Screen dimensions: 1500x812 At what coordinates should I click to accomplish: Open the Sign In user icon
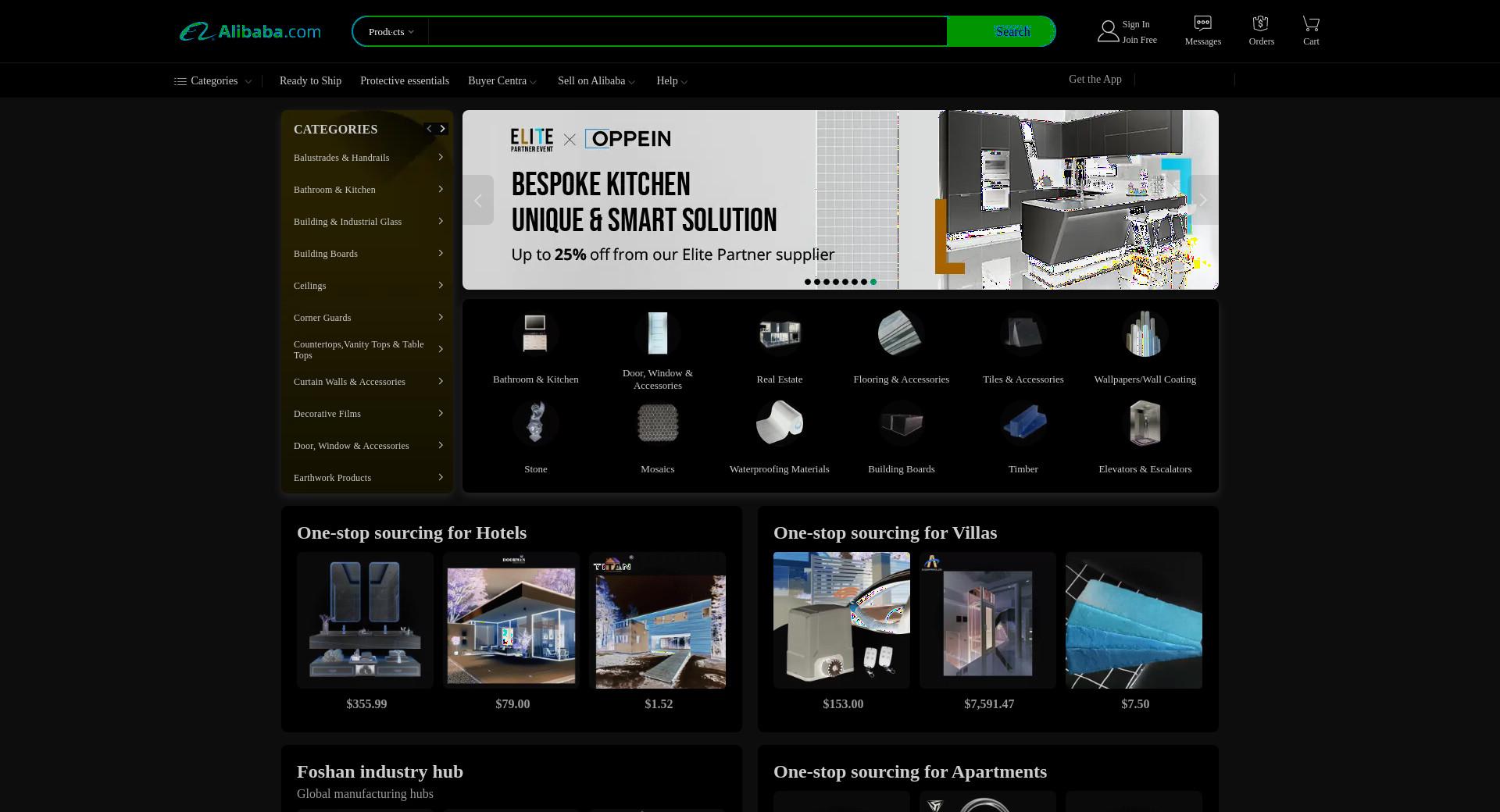pyautogui.click(x=1108, y=32)
